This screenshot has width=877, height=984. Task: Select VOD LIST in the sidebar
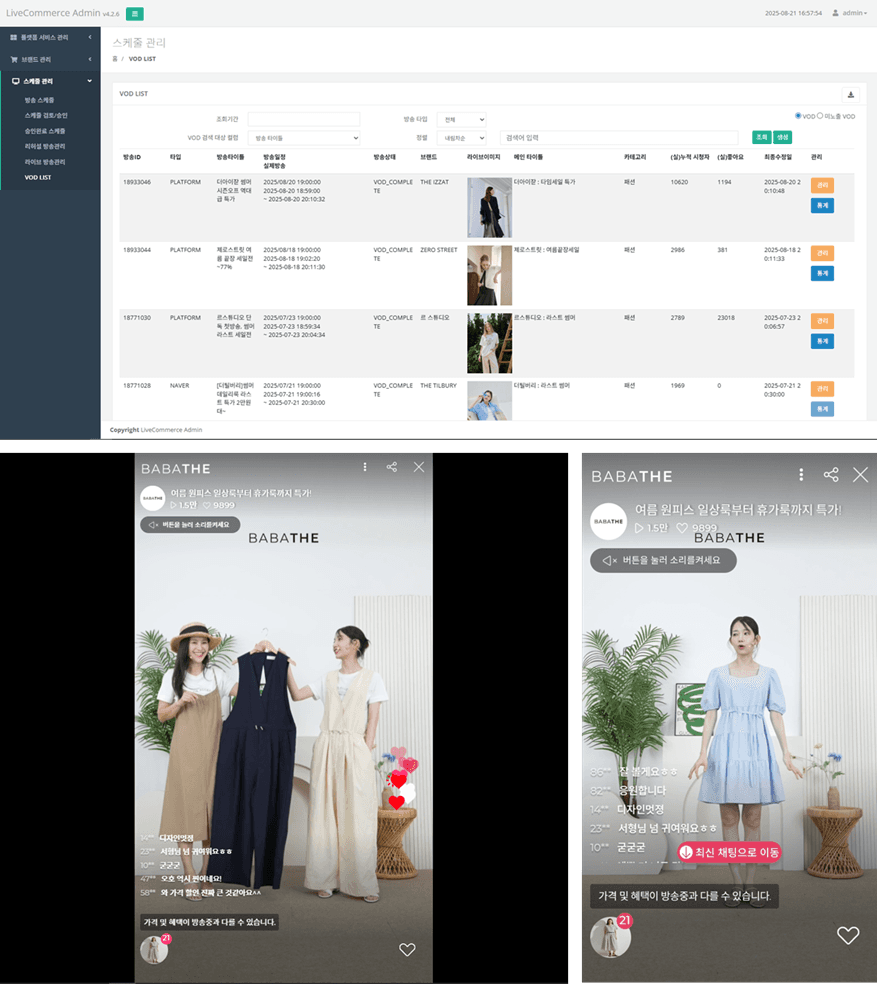38,178
